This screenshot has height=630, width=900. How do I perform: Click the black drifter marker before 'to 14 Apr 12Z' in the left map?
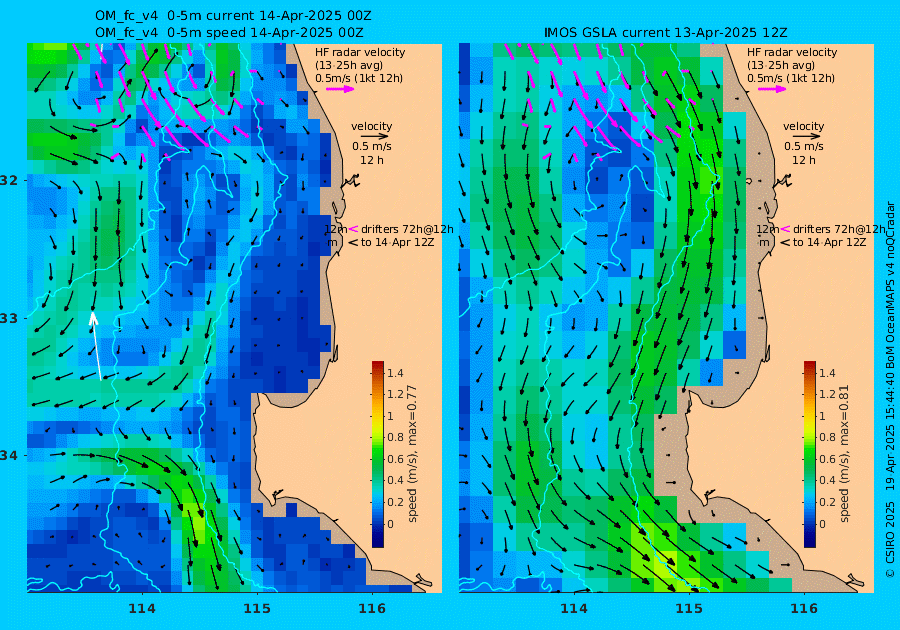point(353,243)
